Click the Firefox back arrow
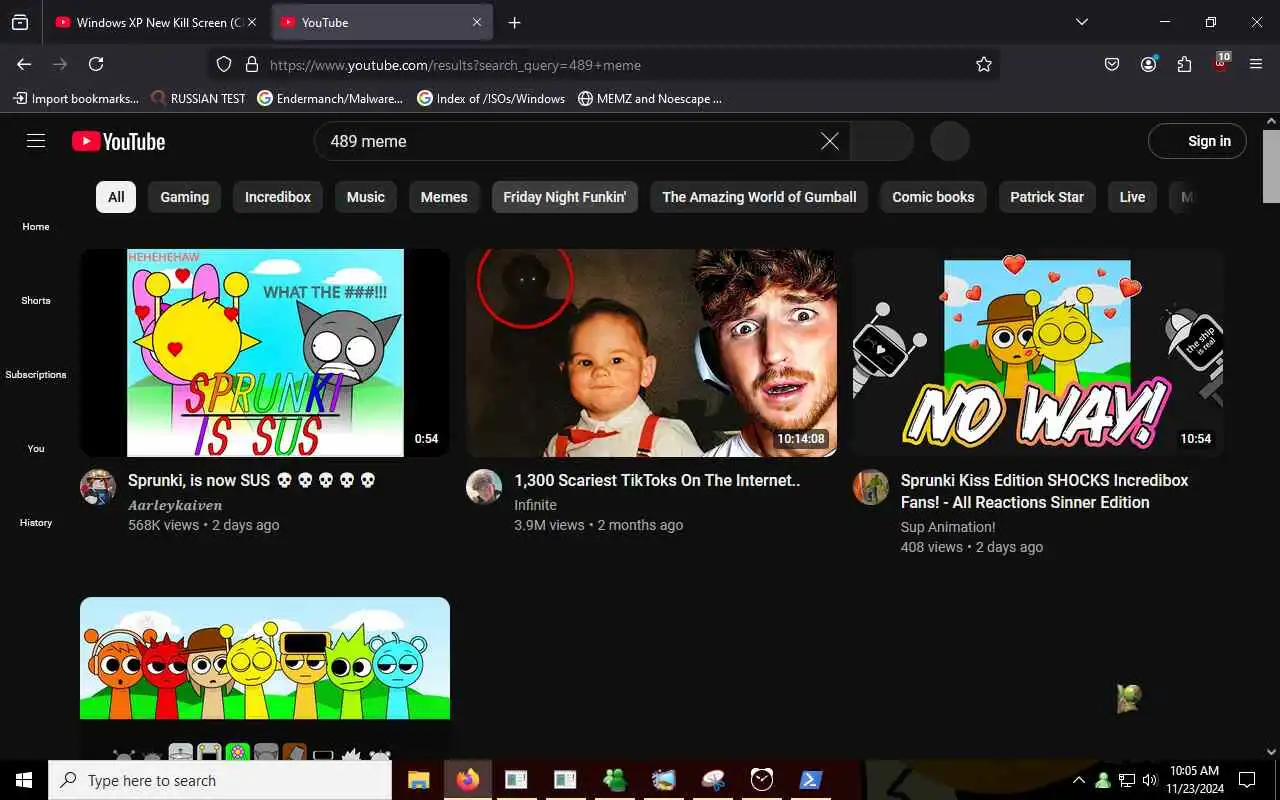Screen dimensions: 1280x800 24,64
